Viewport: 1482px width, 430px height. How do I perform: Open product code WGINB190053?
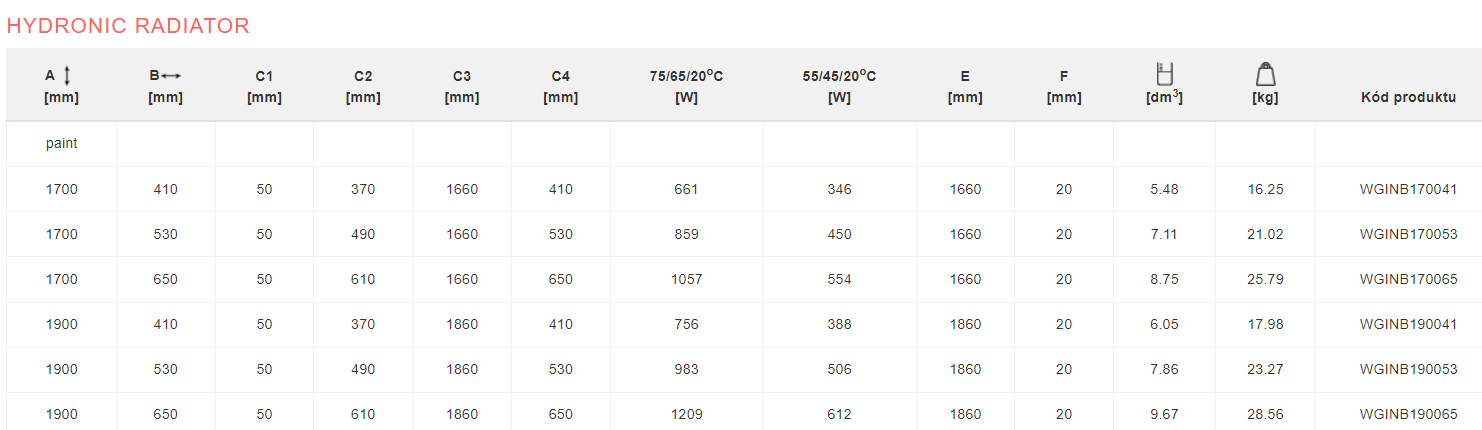1408,369
